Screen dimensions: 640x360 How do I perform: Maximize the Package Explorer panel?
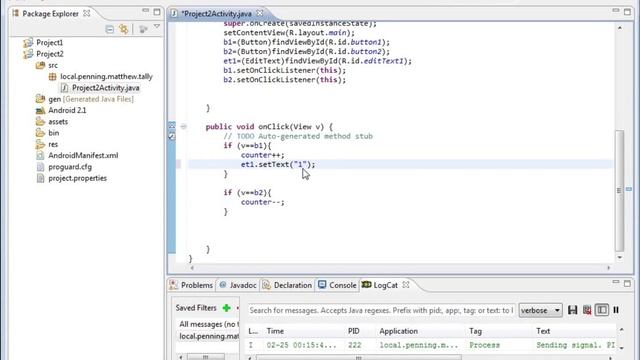point(157,12)
